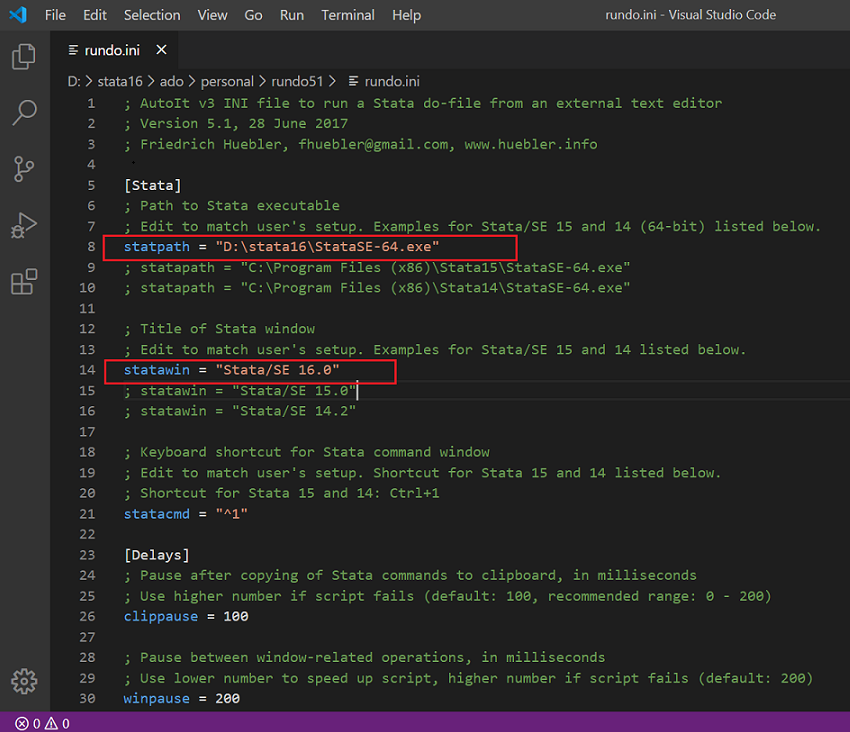This screenshot has height=732, width=850.
Task: Open the Search view in activity bar
Action: click(x=24, y=113)
